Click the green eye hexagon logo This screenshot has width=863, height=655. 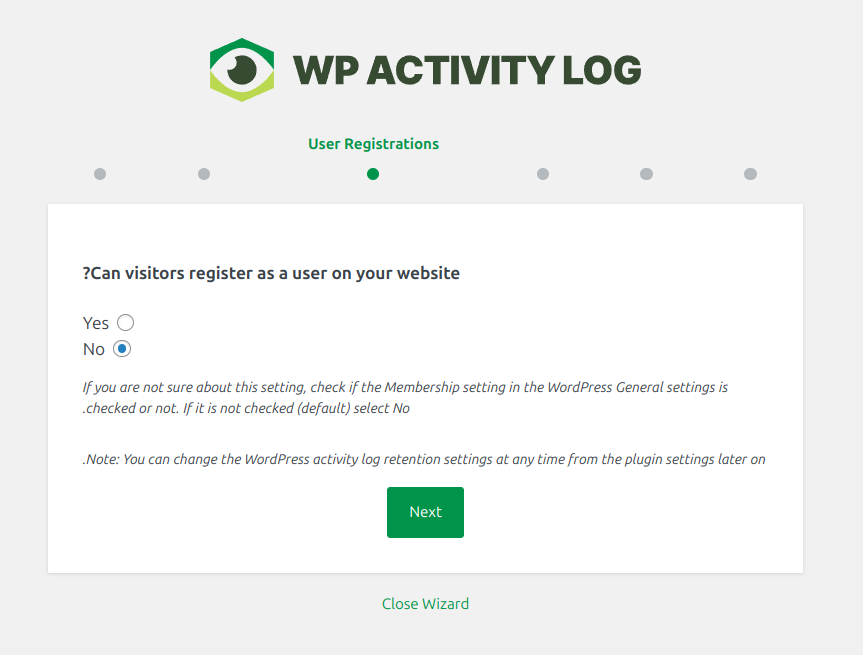[242, 70]
